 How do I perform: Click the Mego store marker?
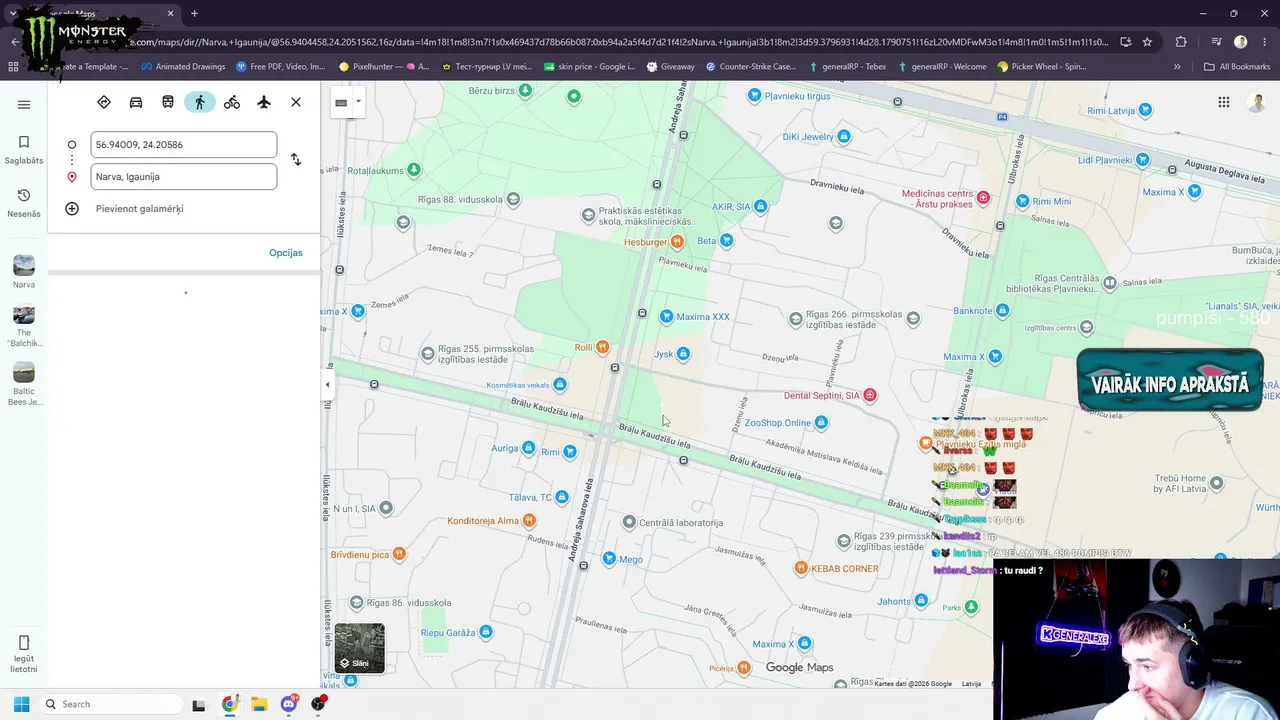[610, 559]
